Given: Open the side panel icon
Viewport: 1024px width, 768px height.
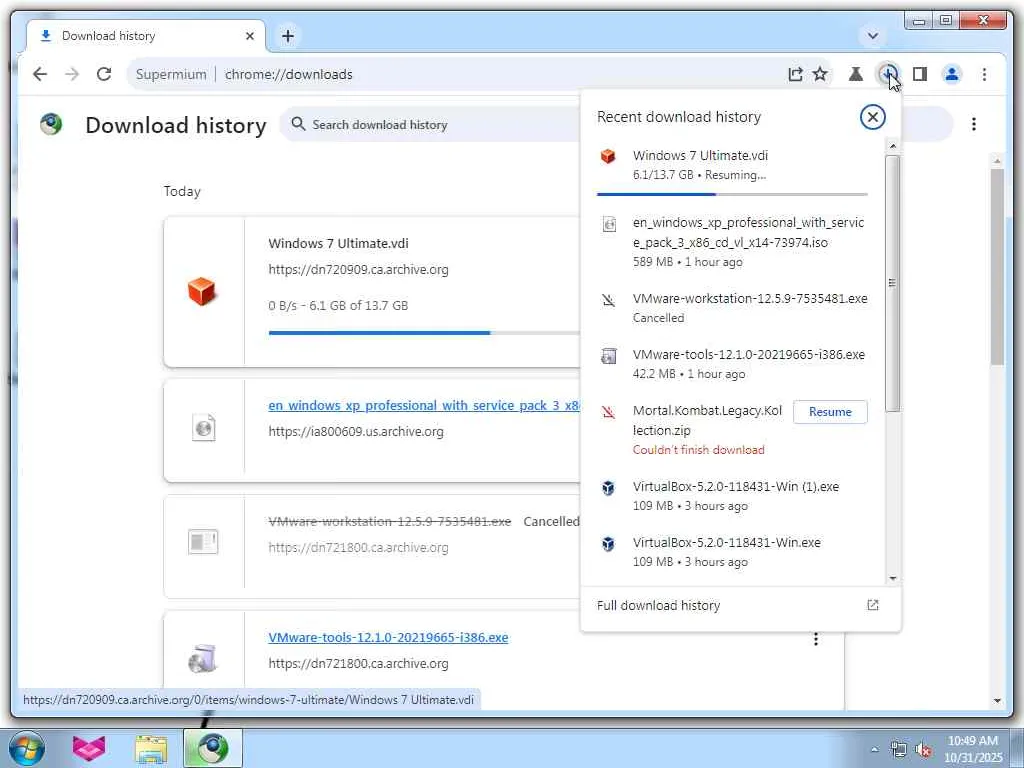Looking at the screenshot, I should (x=920, y=74).
